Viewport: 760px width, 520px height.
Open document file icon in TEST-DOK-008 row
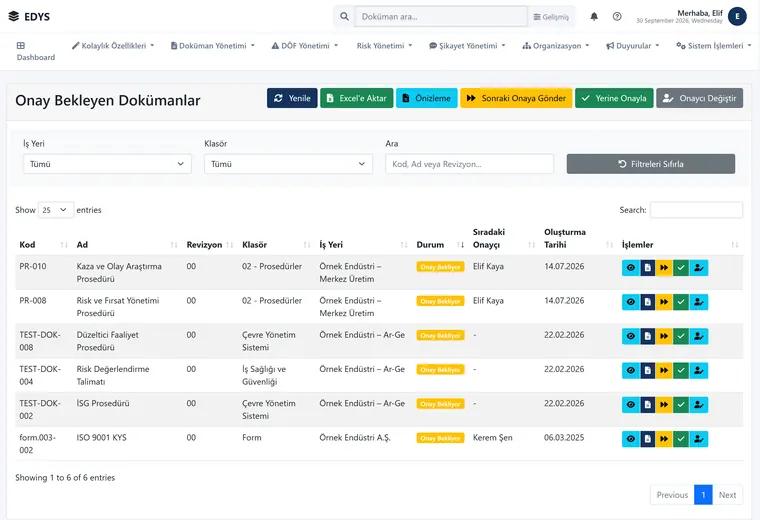(x=648, y=336)
